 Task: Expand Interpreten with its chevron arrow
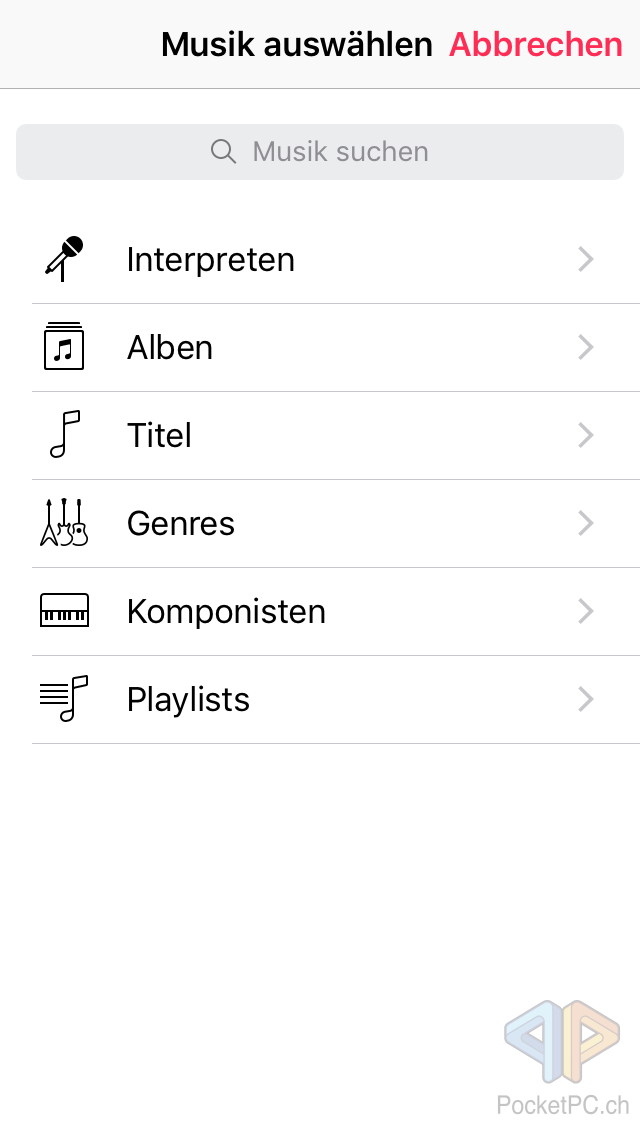tap(586, 260)
